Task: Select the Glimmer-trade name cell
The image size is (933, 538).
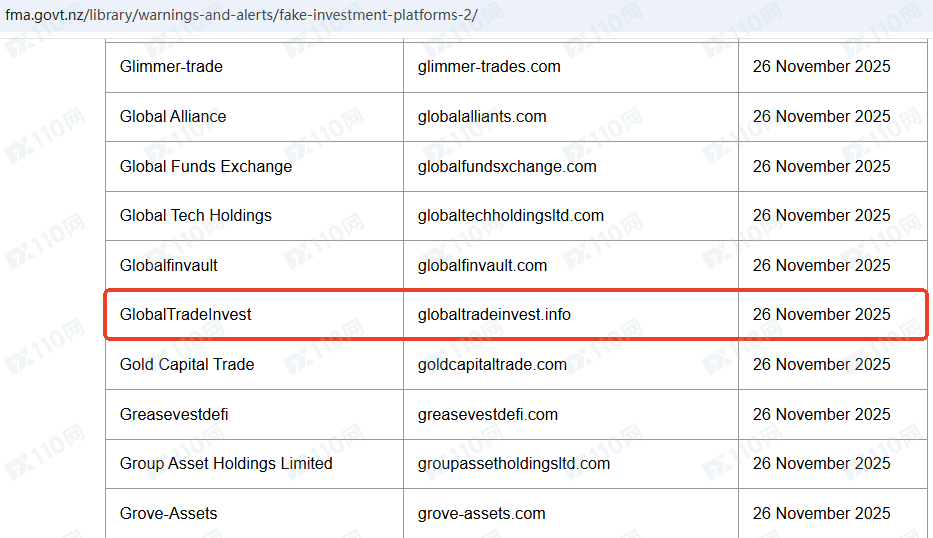Action: pyautogui.click(x=171, y=67)
